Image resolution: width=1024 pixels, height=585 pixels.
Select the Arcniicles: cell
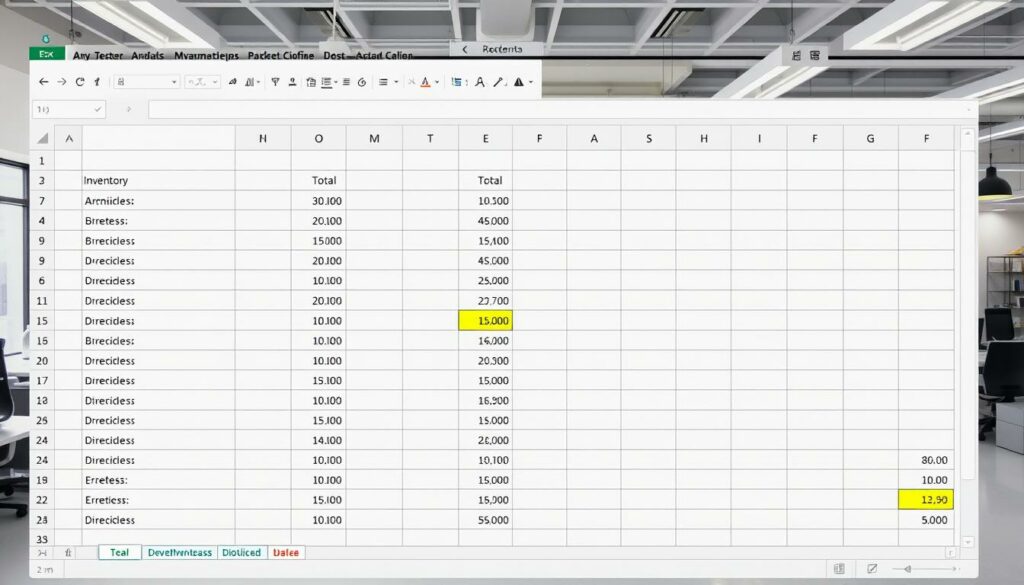[159, 200]
